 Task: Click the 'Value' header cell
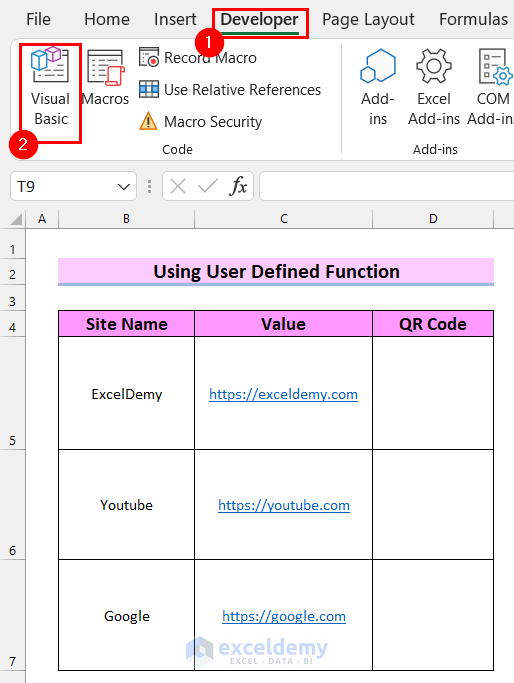284,324
